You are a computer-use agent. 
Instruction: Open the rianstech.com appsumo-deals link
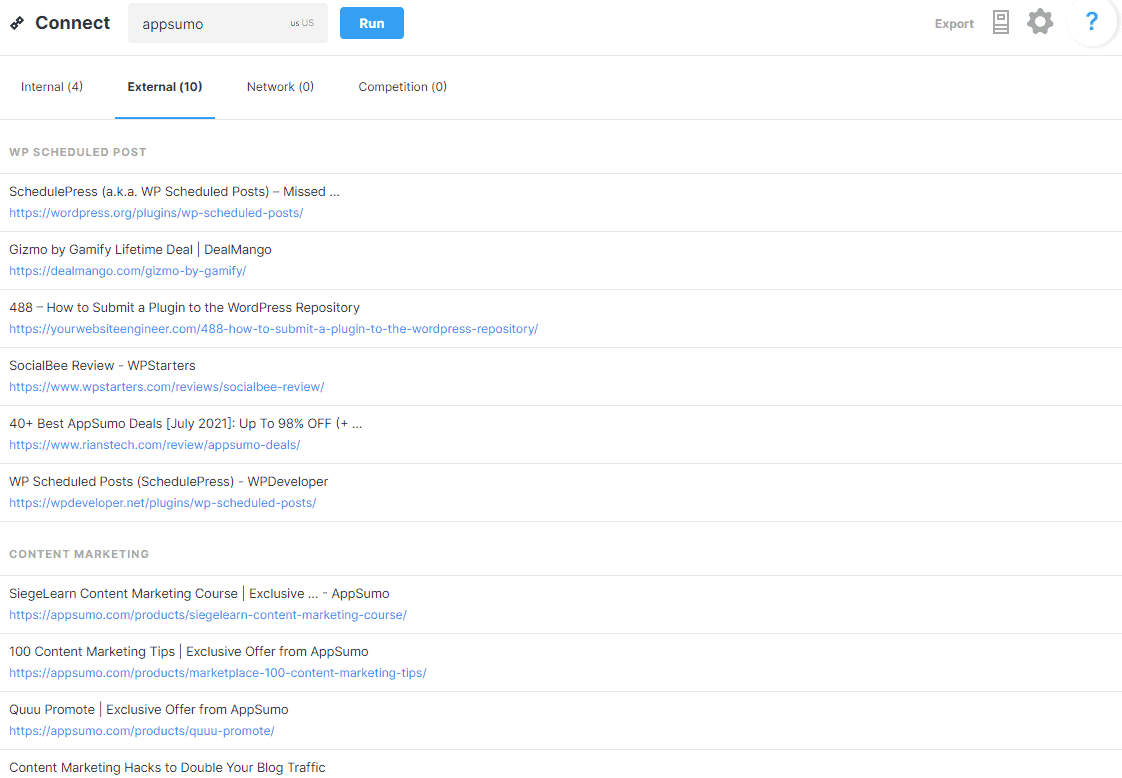coord(155,444)
